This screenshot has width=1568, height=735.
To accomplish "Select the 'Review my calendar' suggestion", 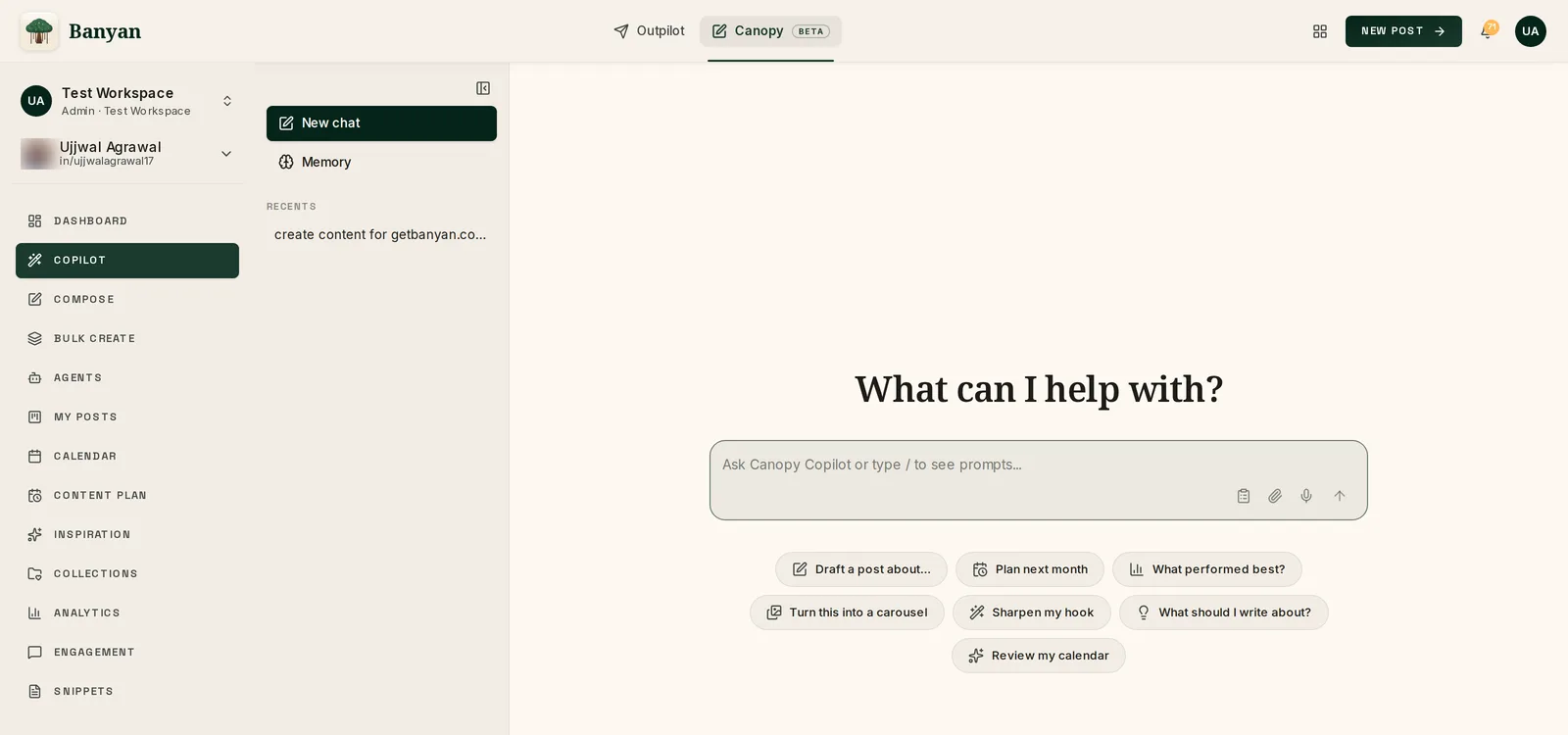I will tap(1039, 656).
